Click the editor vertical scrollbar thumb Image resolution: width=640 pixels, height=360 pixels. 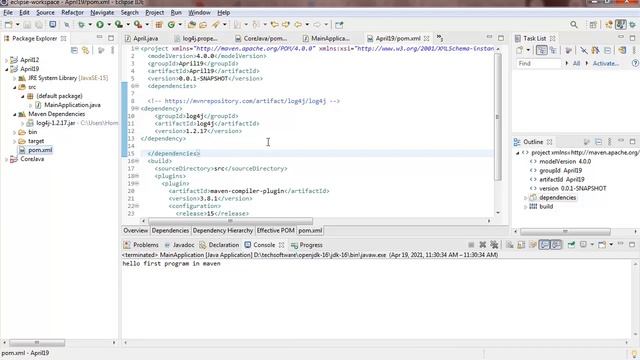click(498, 117)
